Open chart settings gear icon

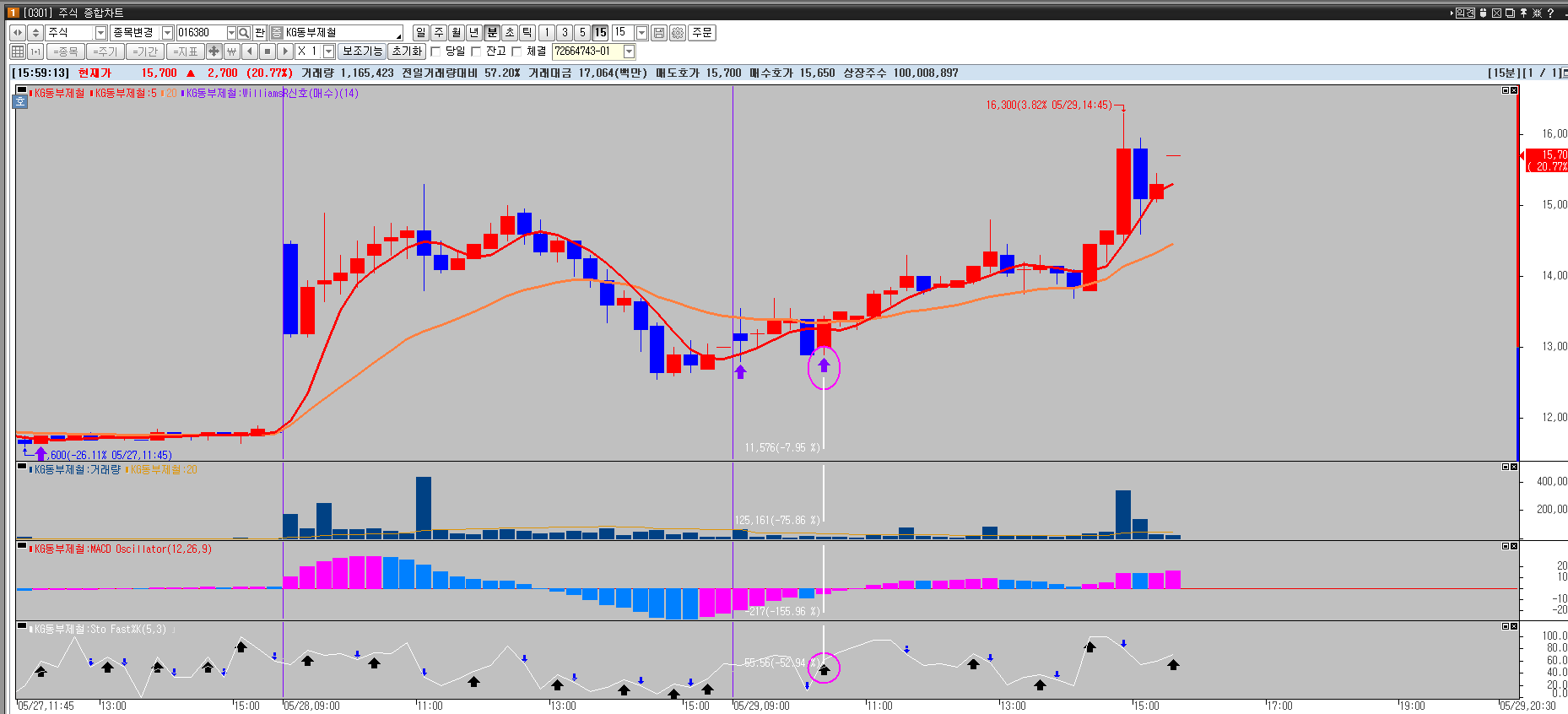[678, 33]
